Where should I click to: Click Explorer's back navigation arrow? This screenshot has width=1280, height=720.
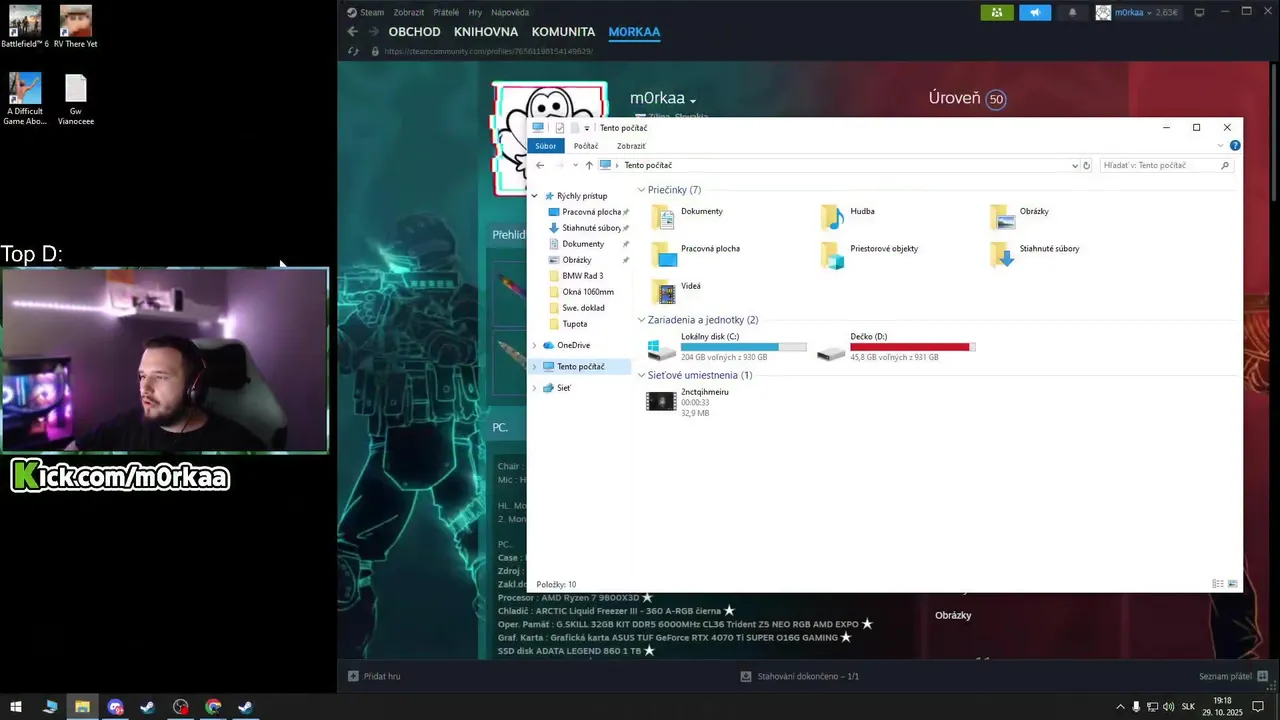click(540, 165)
